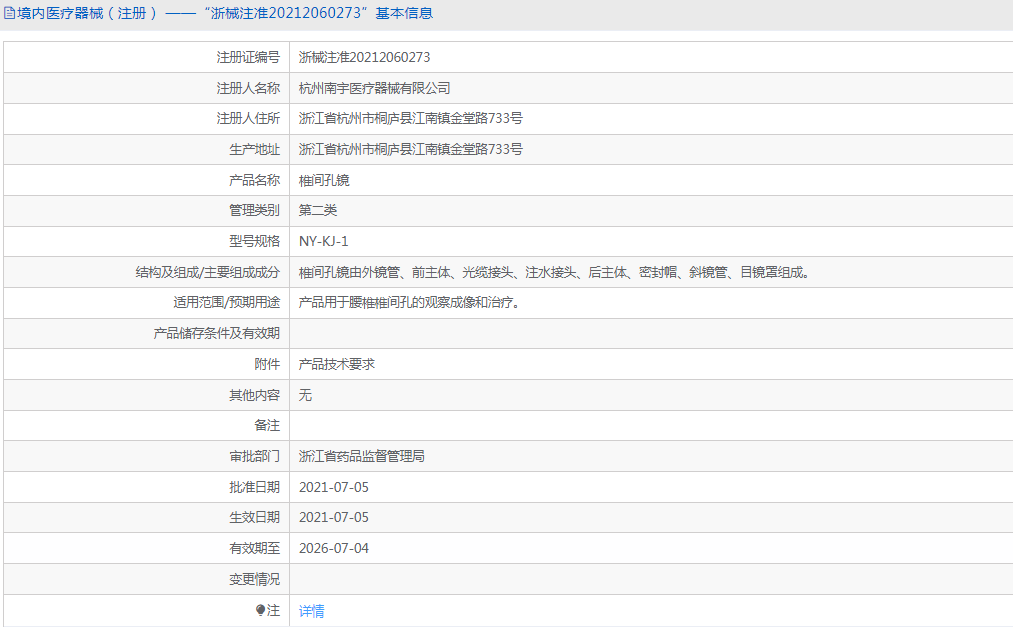
Task: Select the registrant name 杭州南宇医疗器械有限公司
Action: 375,88
